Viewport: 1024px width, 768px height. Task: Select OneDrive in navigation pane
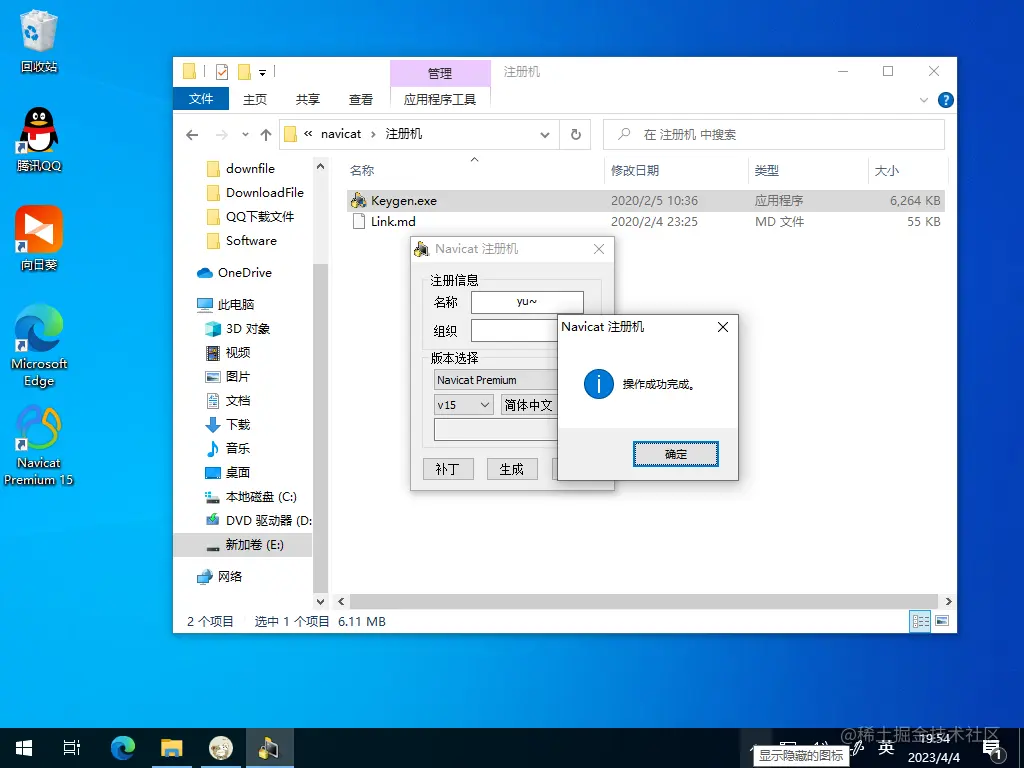click(x=244, y=272)
